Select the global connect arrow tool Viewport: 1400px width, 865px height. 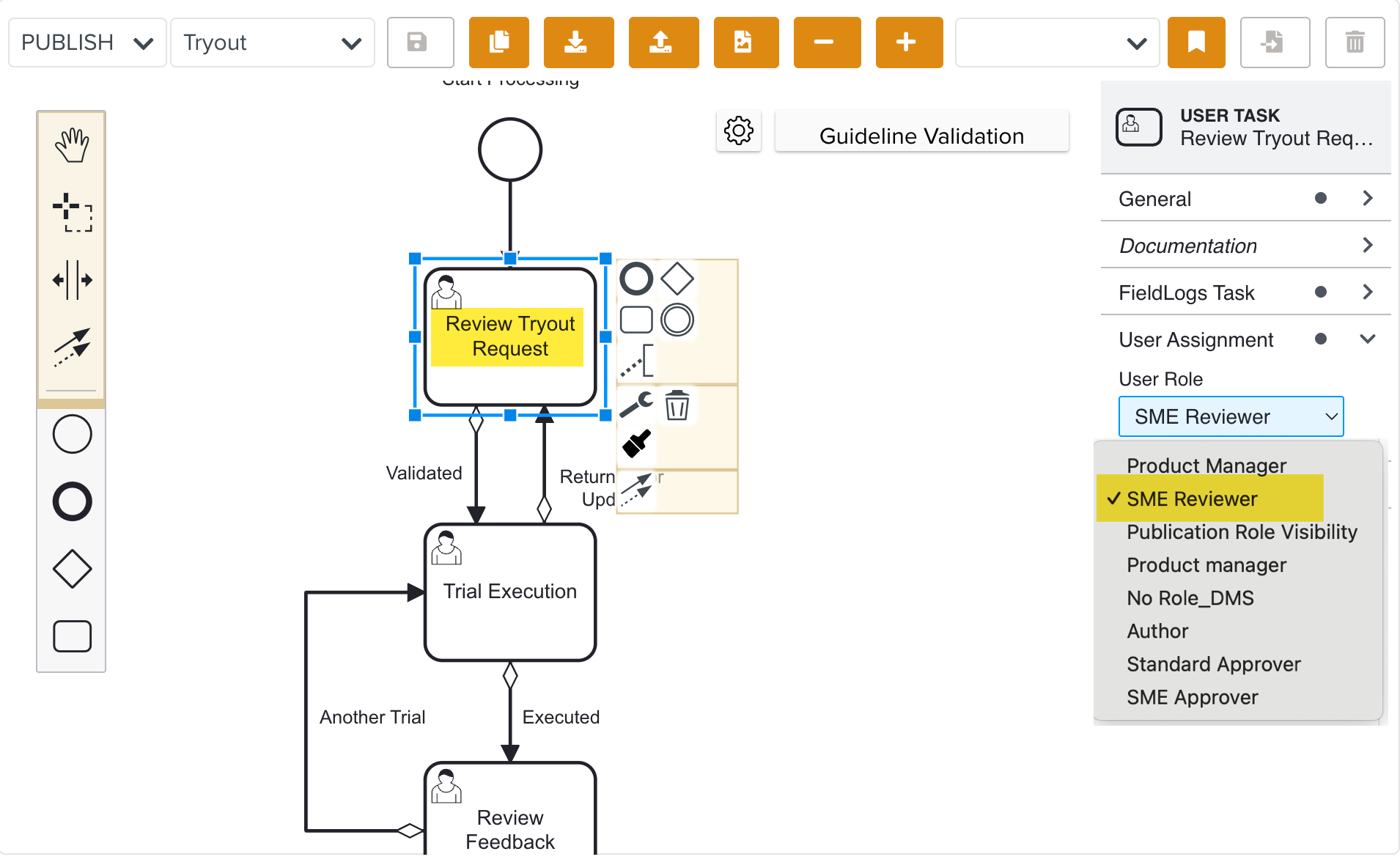pos(72,347)
